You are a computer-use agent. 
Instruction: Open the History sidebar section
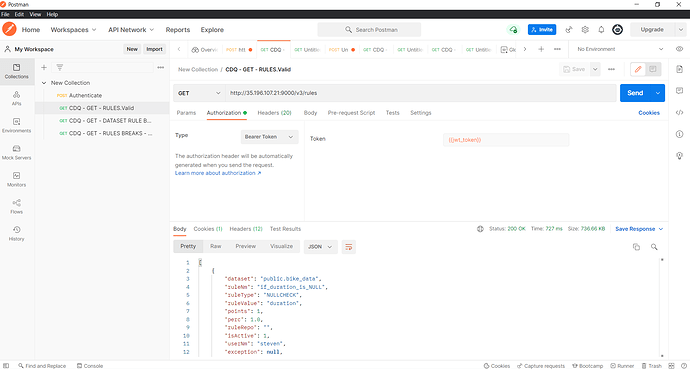17,233
